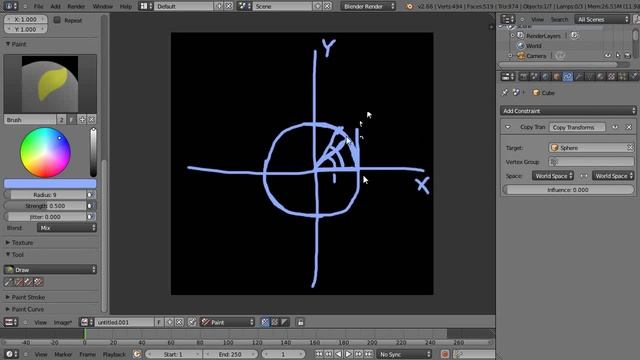Toggle the Repeat checkbox

point(57,20)
